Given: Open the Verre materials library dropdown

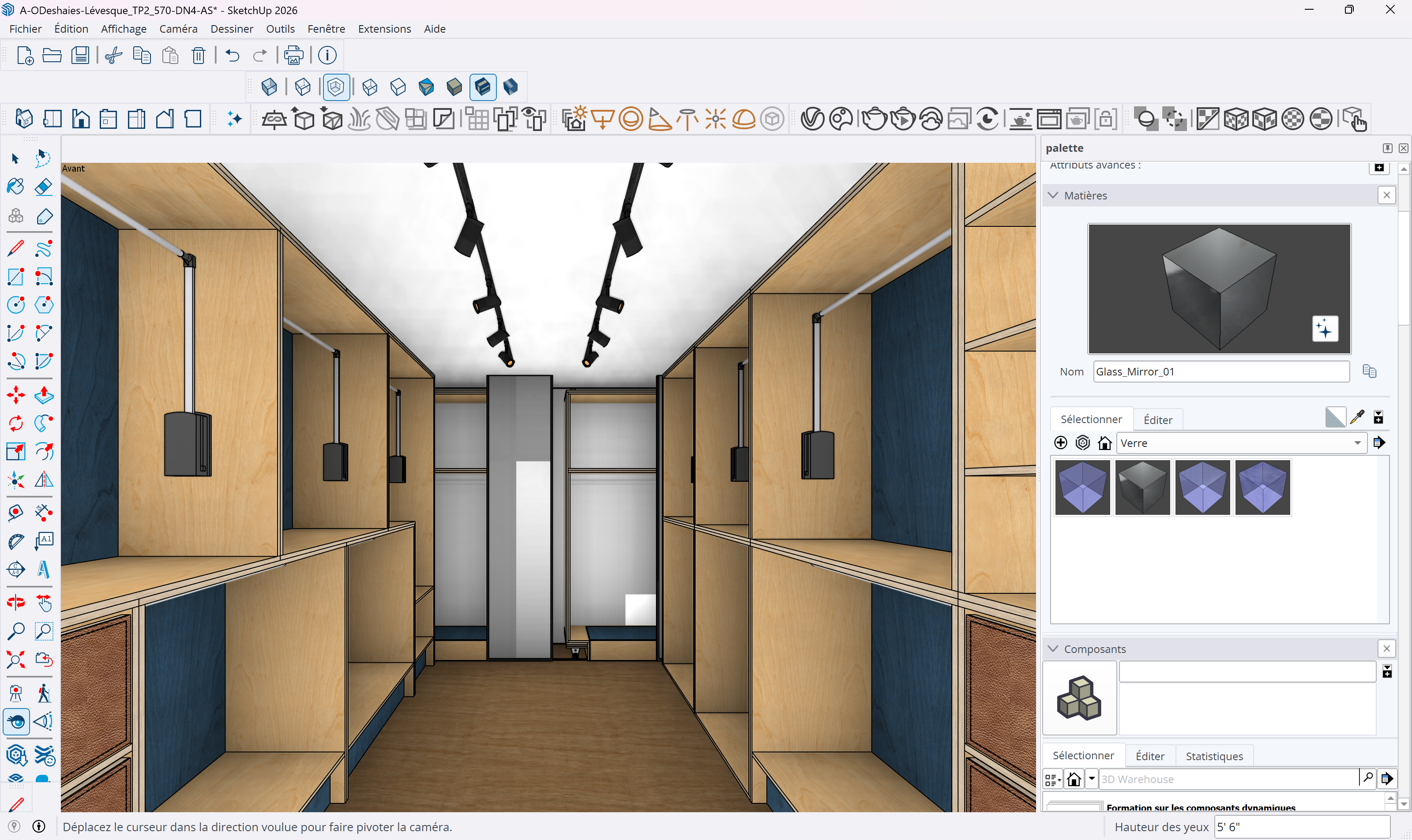Looking at the screenshot, I should click(1357, 443).
